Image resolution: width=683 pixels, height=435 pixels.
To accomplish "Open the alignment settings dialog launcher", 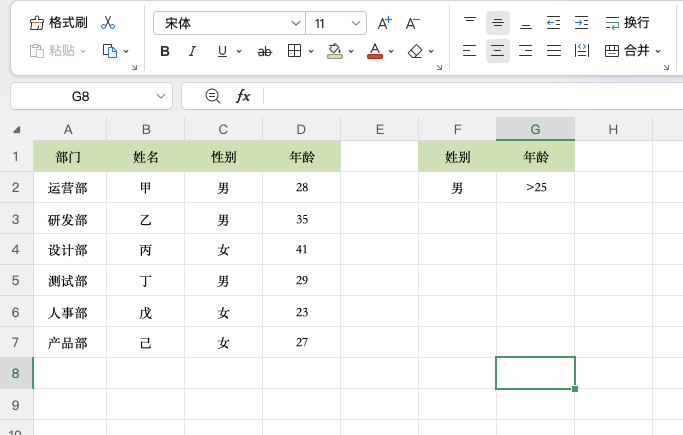I will pos(666,67).
